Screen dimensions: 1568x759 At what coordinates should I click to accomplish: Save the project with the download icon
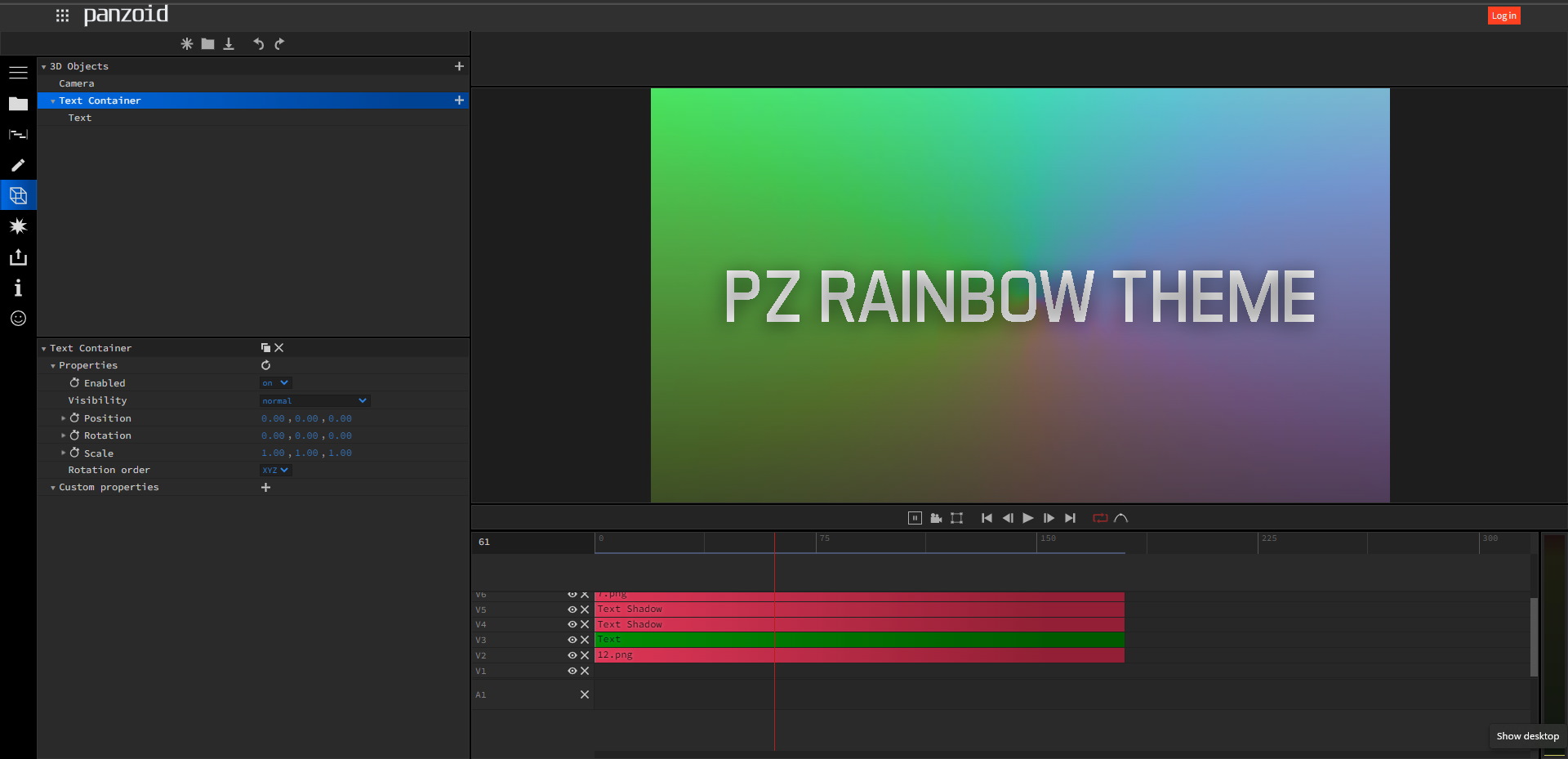(x=229, y=44)
